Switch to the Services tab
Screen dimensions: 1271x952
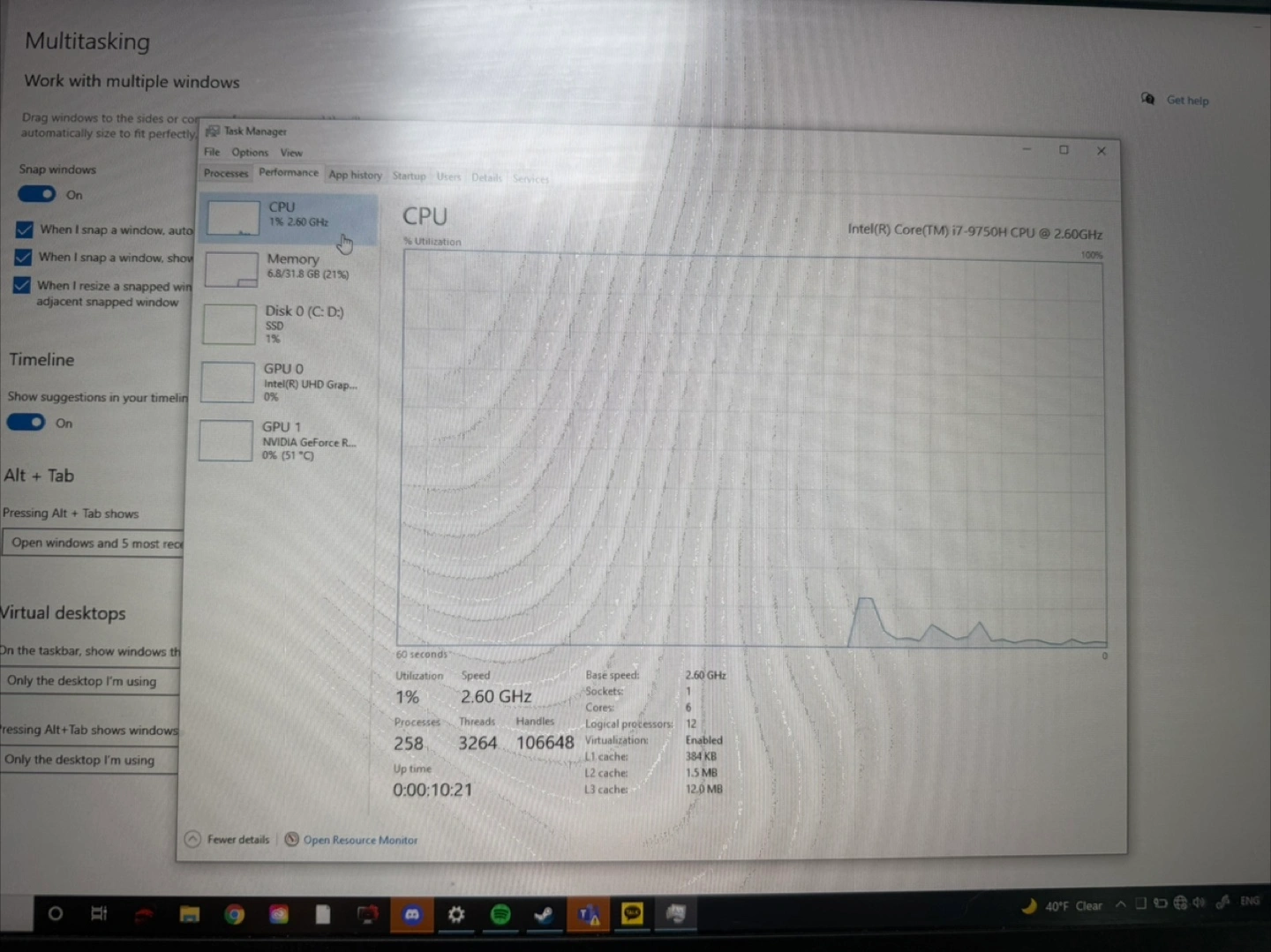point(530,178)
